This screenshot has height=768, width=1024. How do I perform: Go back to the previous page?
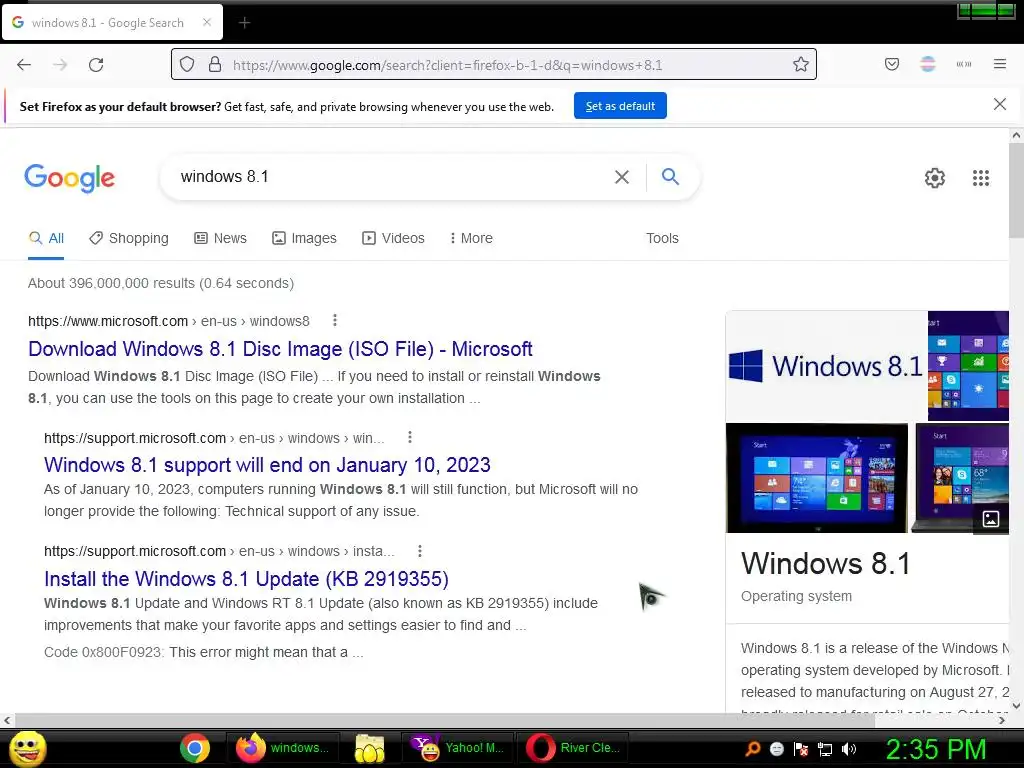(x=24, y=64)
